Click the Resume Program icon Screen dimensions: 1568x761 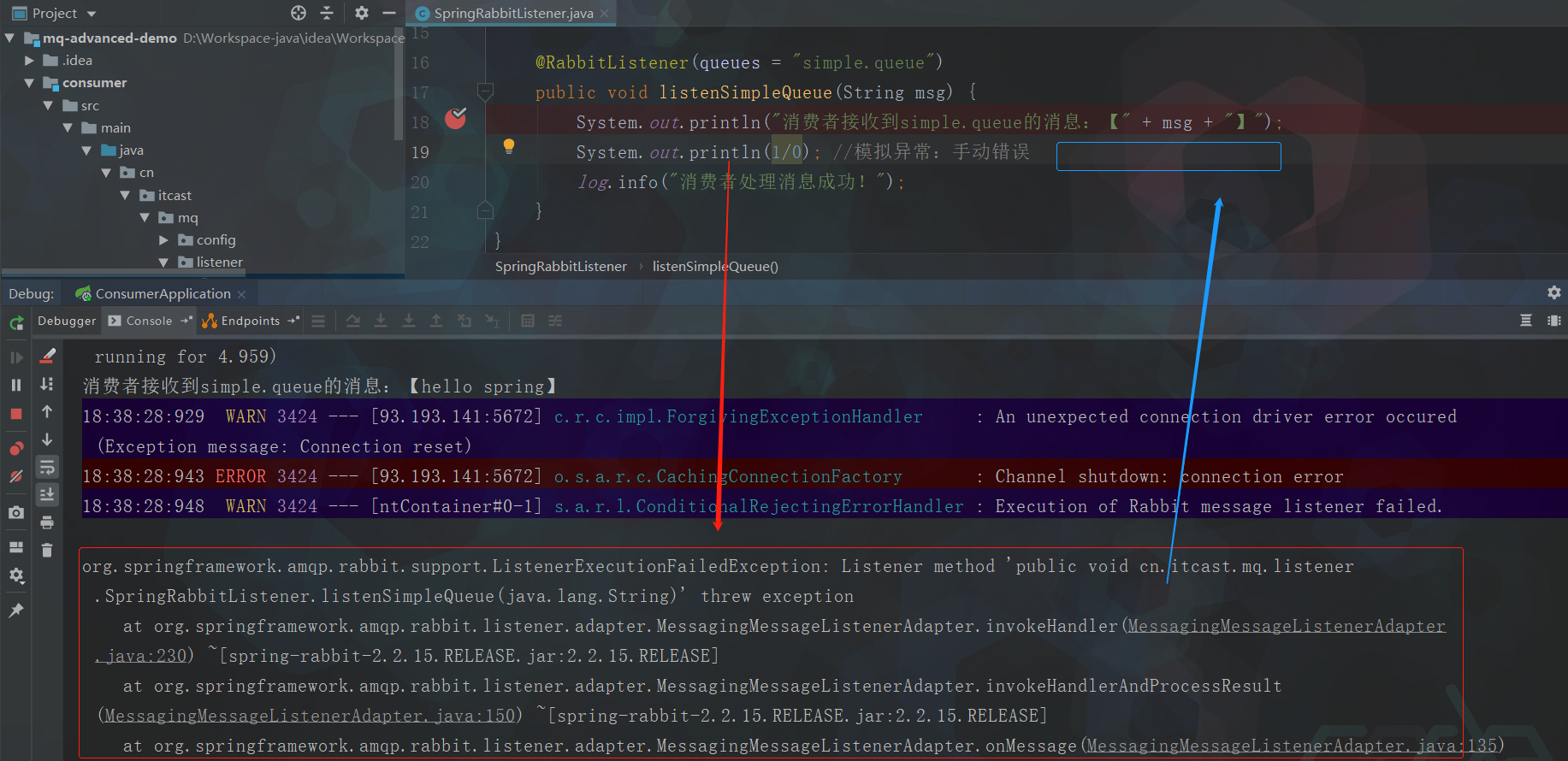pos(16,357)
